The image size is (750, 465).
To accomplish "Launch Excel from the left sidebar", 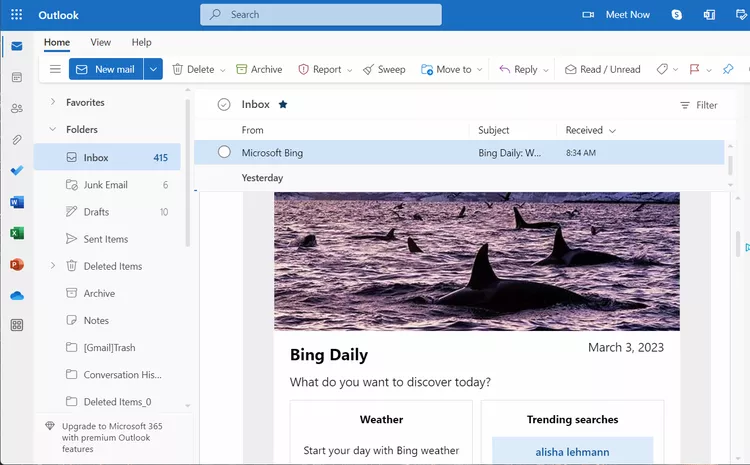I will pyautogui.click(x=17, y=233).
